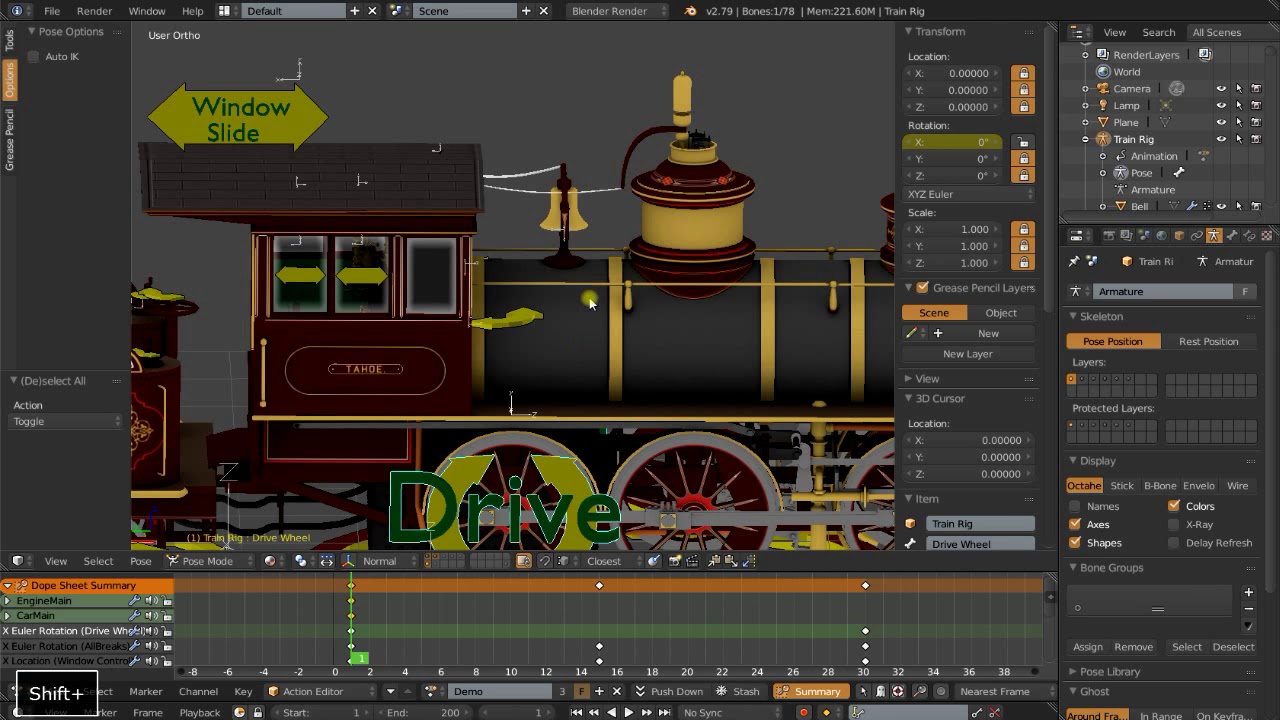This screenshot has width=1280, height=720.
Task: Unlink the Demo action with X
Action: [617, 691]
